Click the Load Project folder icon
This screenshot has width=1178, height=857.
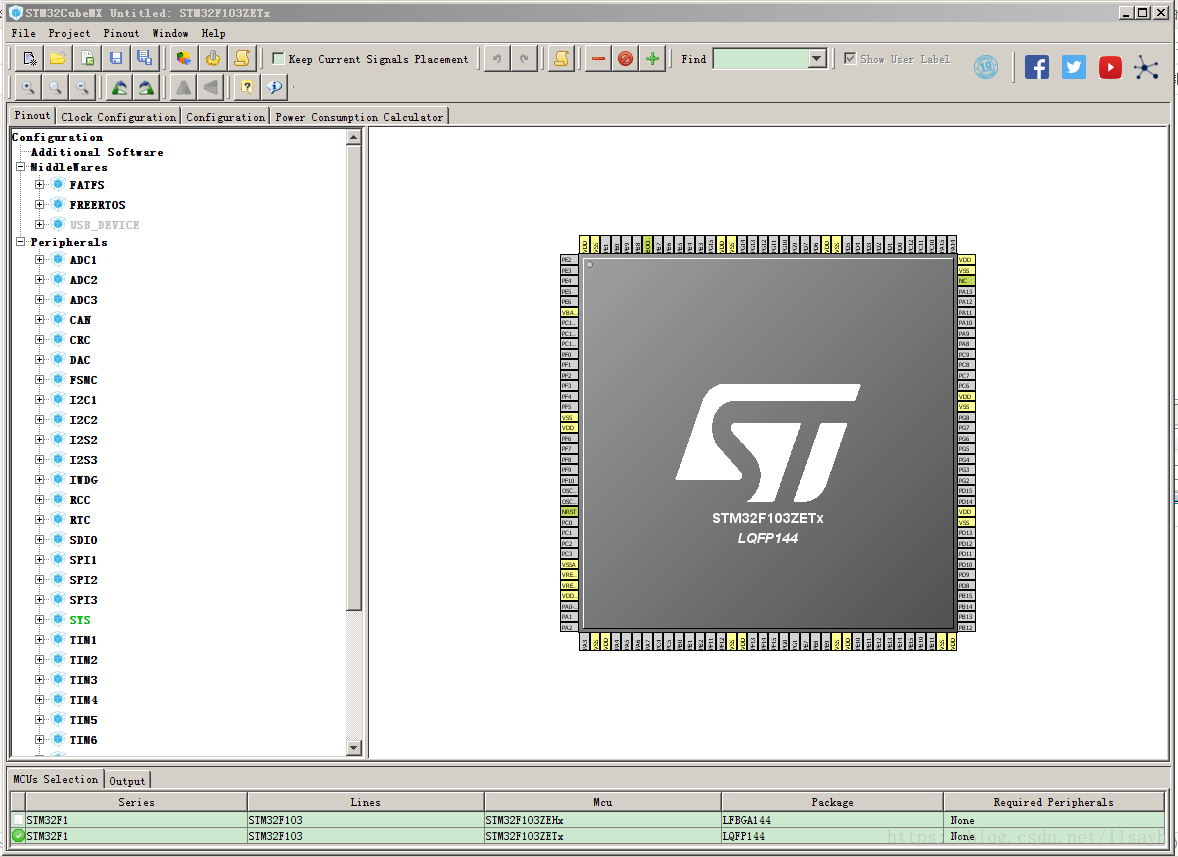tap(58, 59)
